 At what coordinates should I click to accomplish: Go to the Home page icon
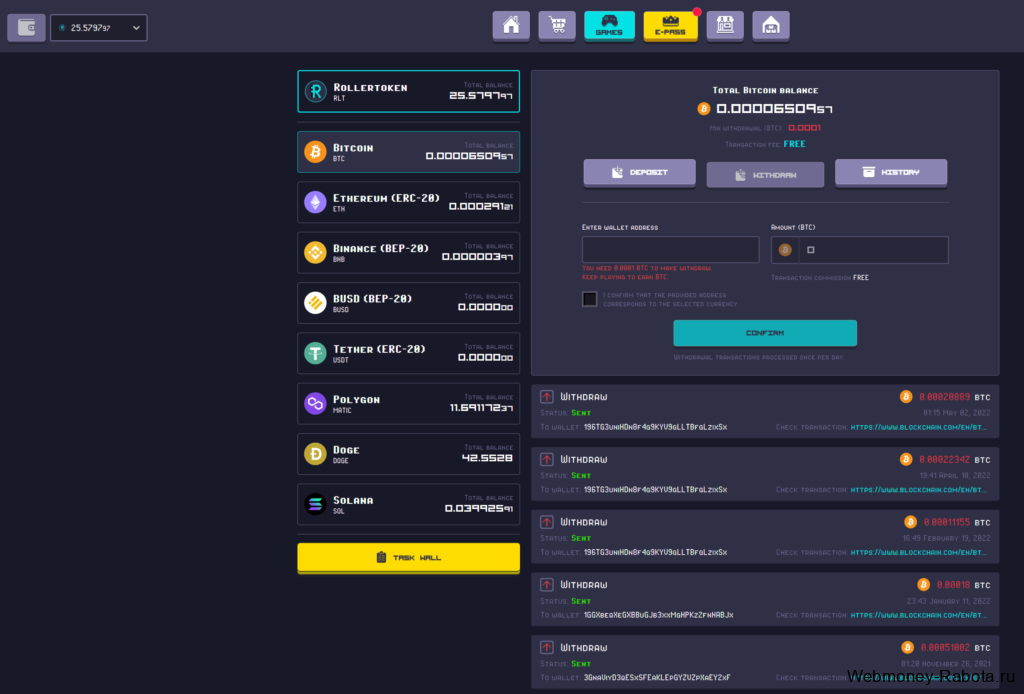(511, 26)
